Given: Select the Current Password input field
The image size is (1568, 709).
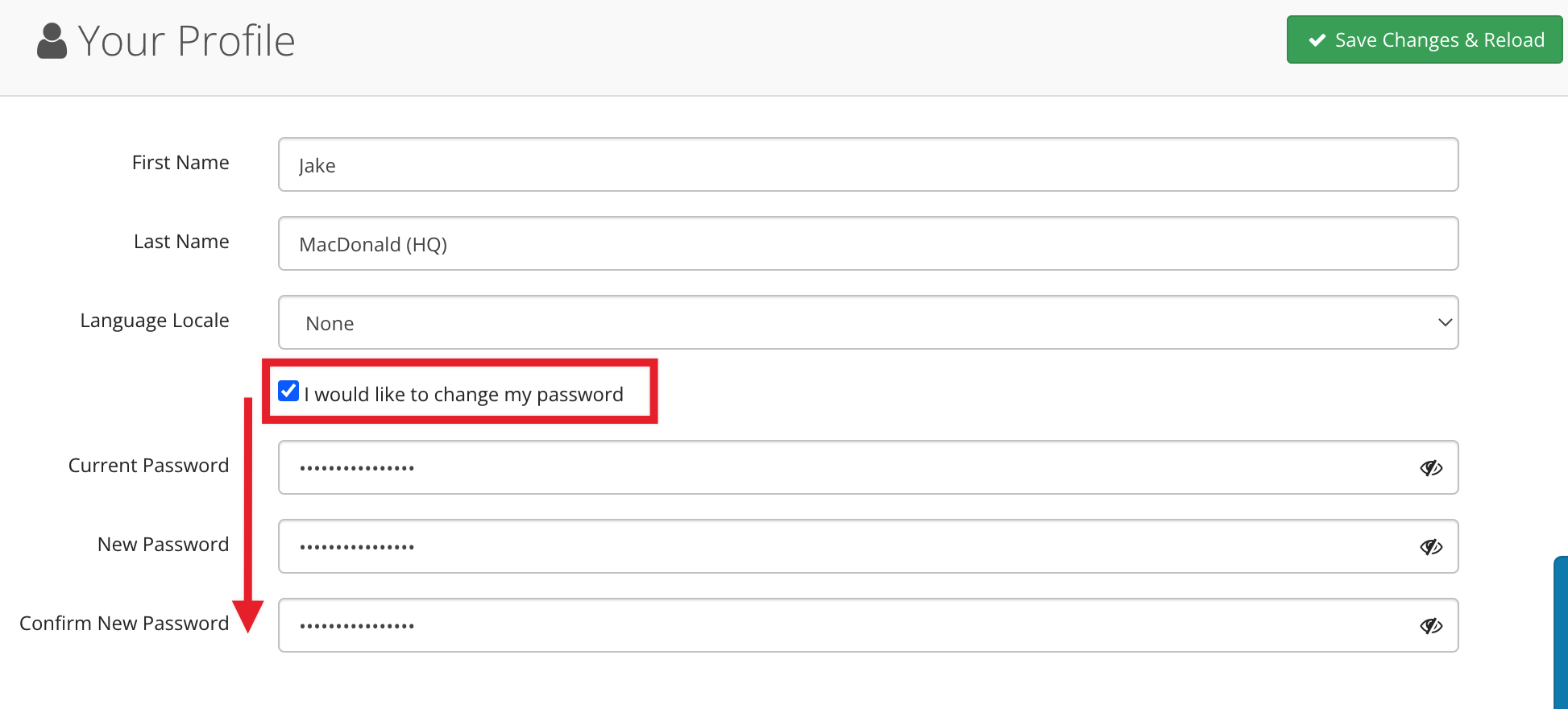Looking at the screenshot, I should (868, 467).
